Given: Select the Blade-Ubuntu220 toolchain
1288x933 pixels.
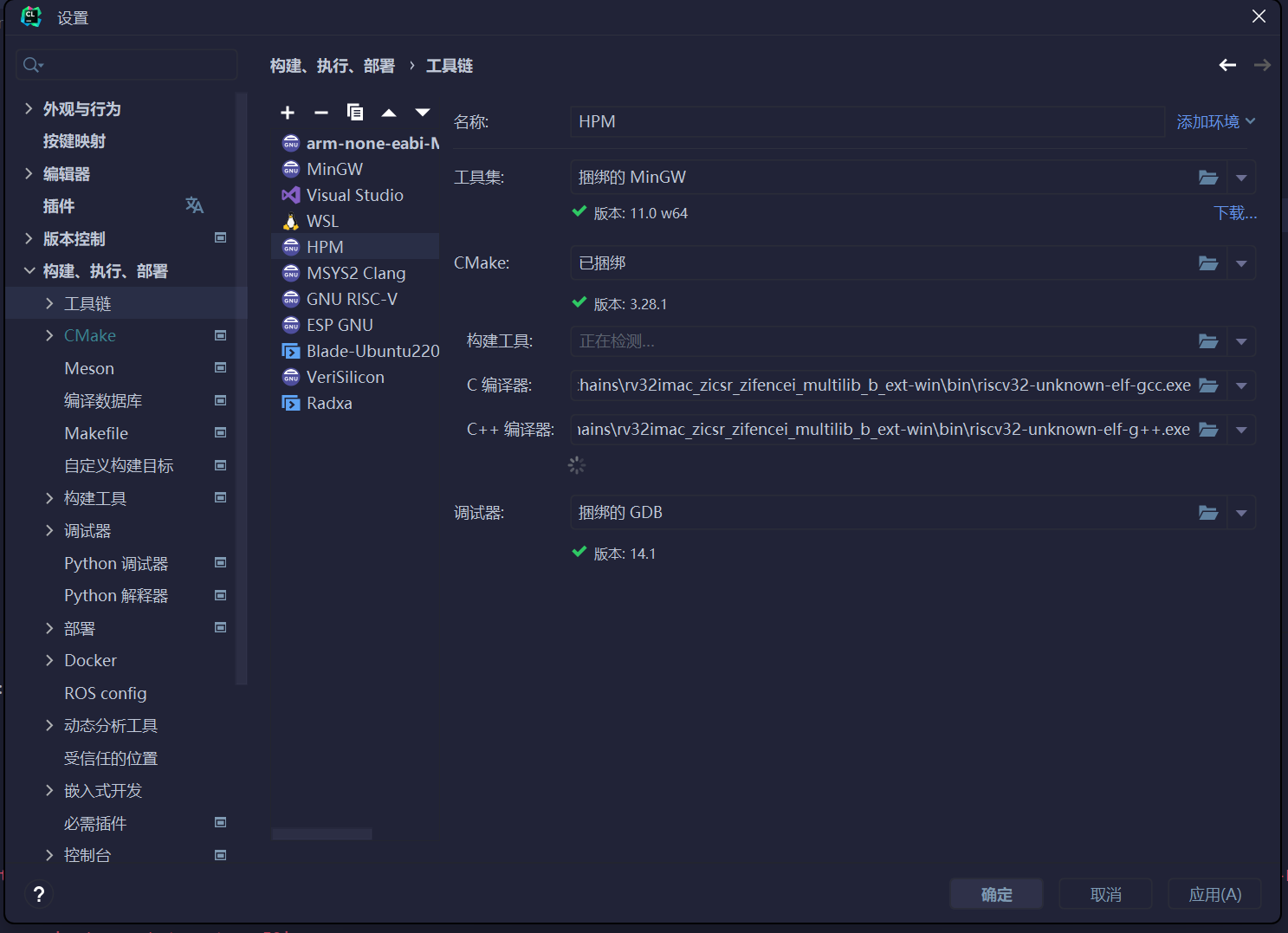Looking at the screenshot, I should click(x=355, y=351).
